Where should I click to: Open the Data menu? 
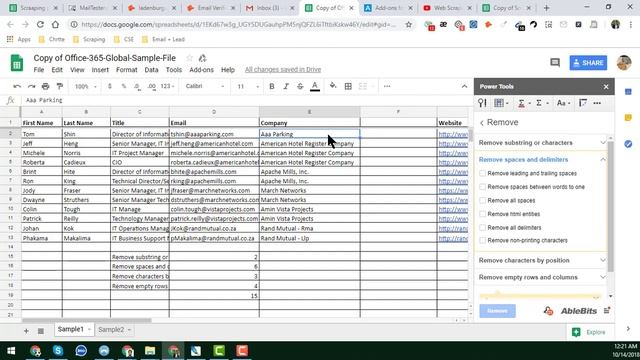pyautogui.click(x=151, y=70)
